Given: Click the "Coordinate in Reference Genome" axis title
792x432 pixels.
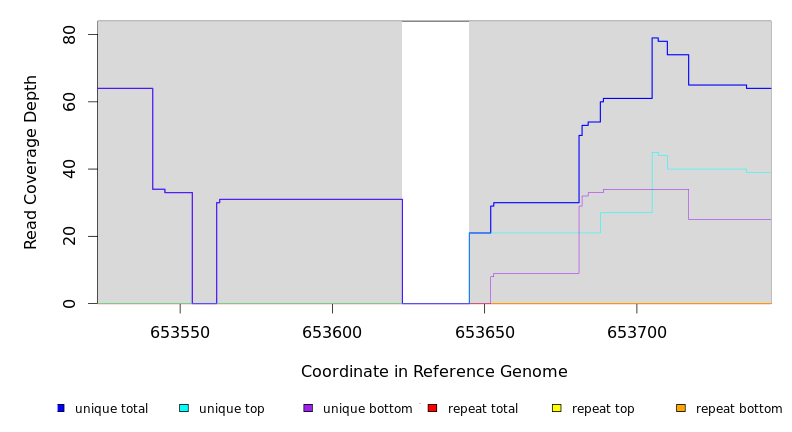Looking at the screenshot, I should pyautogui.click(x=434, y=372).
